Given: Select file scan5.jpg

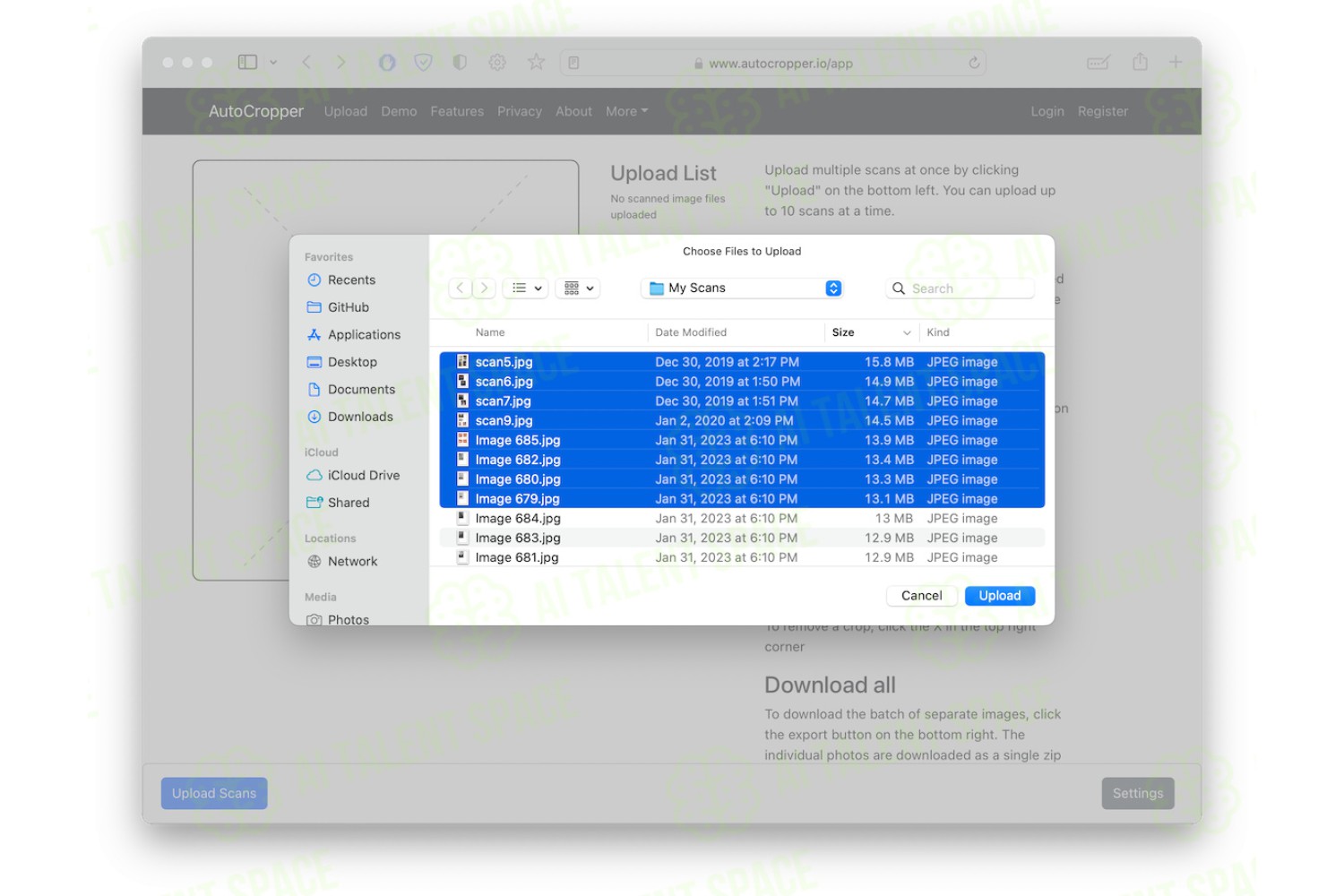Looking at the screenshot, I should (742, 362).
